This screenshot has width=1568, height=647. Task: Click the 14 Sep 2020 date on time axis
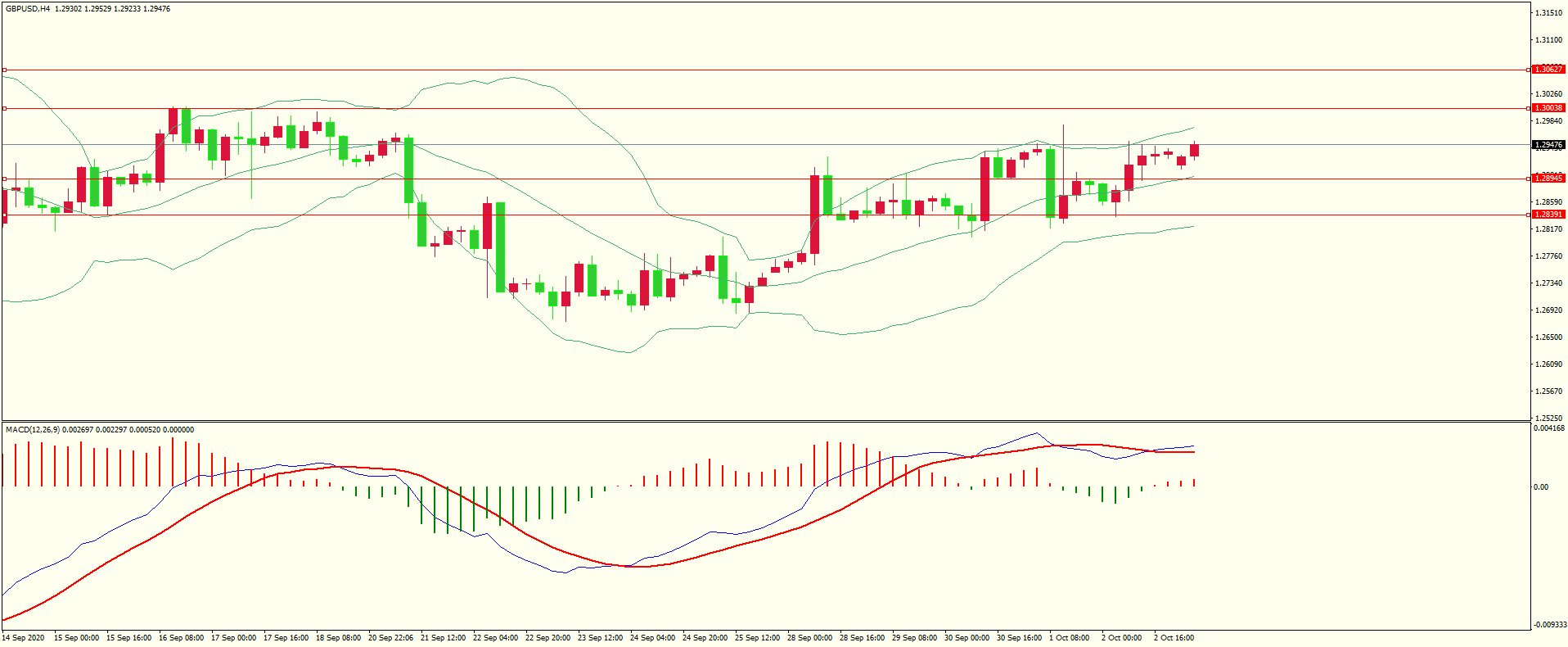coord(24,638)
